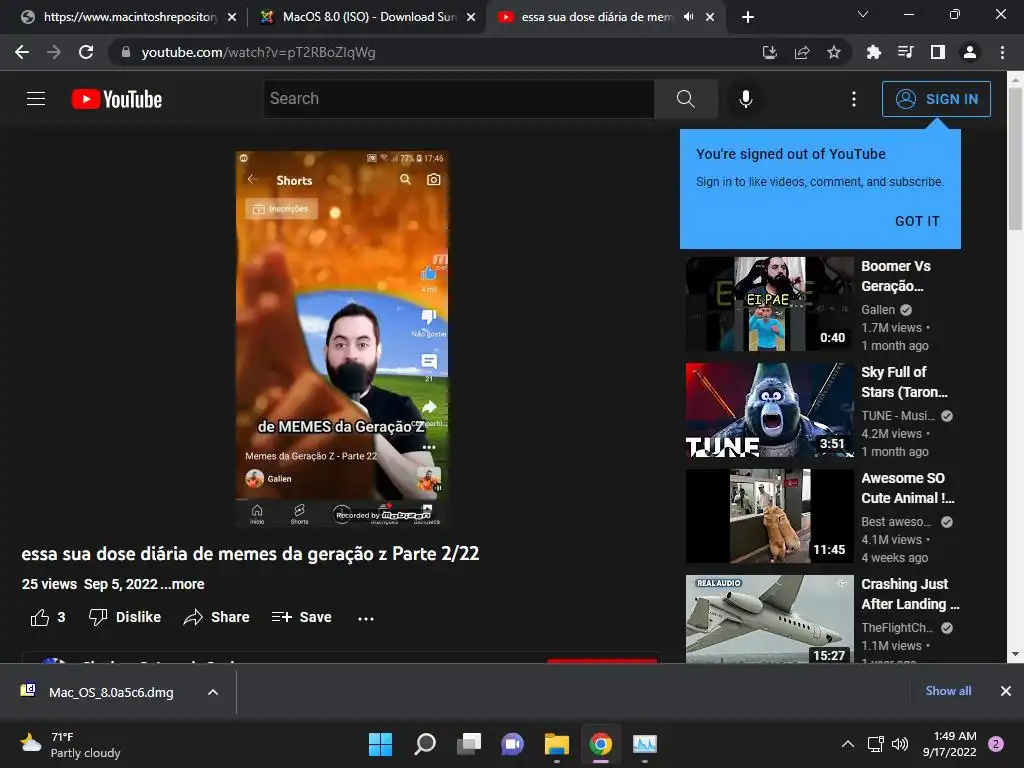The image size is (1024, 768).
Task: Open the YouTube guide hamburger menu
Action: pyautogui.click(x=36, y=99)
